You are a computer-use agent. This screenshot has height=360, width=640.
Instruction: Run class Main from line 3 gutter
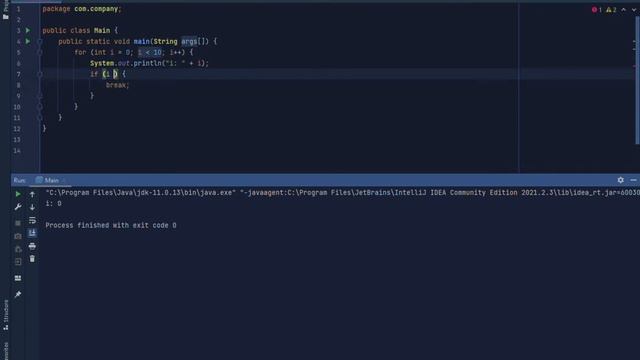[28, 30]
